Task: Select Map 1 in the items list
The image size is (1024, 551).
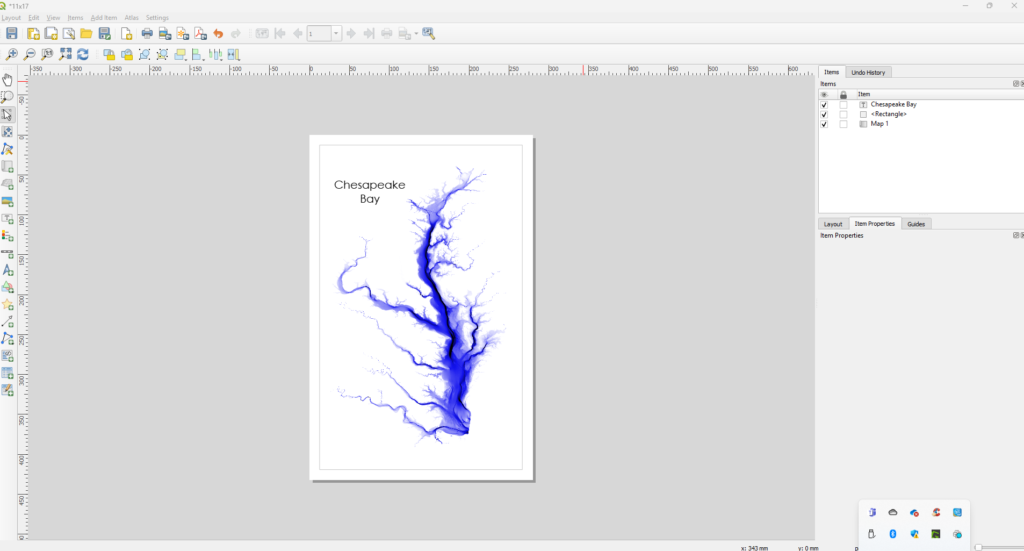Action: [x=879, y=124]
